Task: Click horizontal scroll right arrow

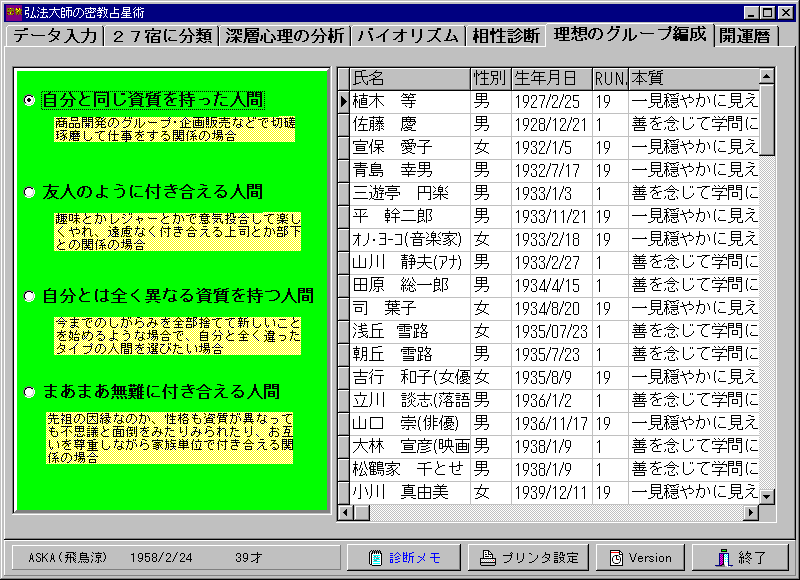Action: [x=751, y=512]
